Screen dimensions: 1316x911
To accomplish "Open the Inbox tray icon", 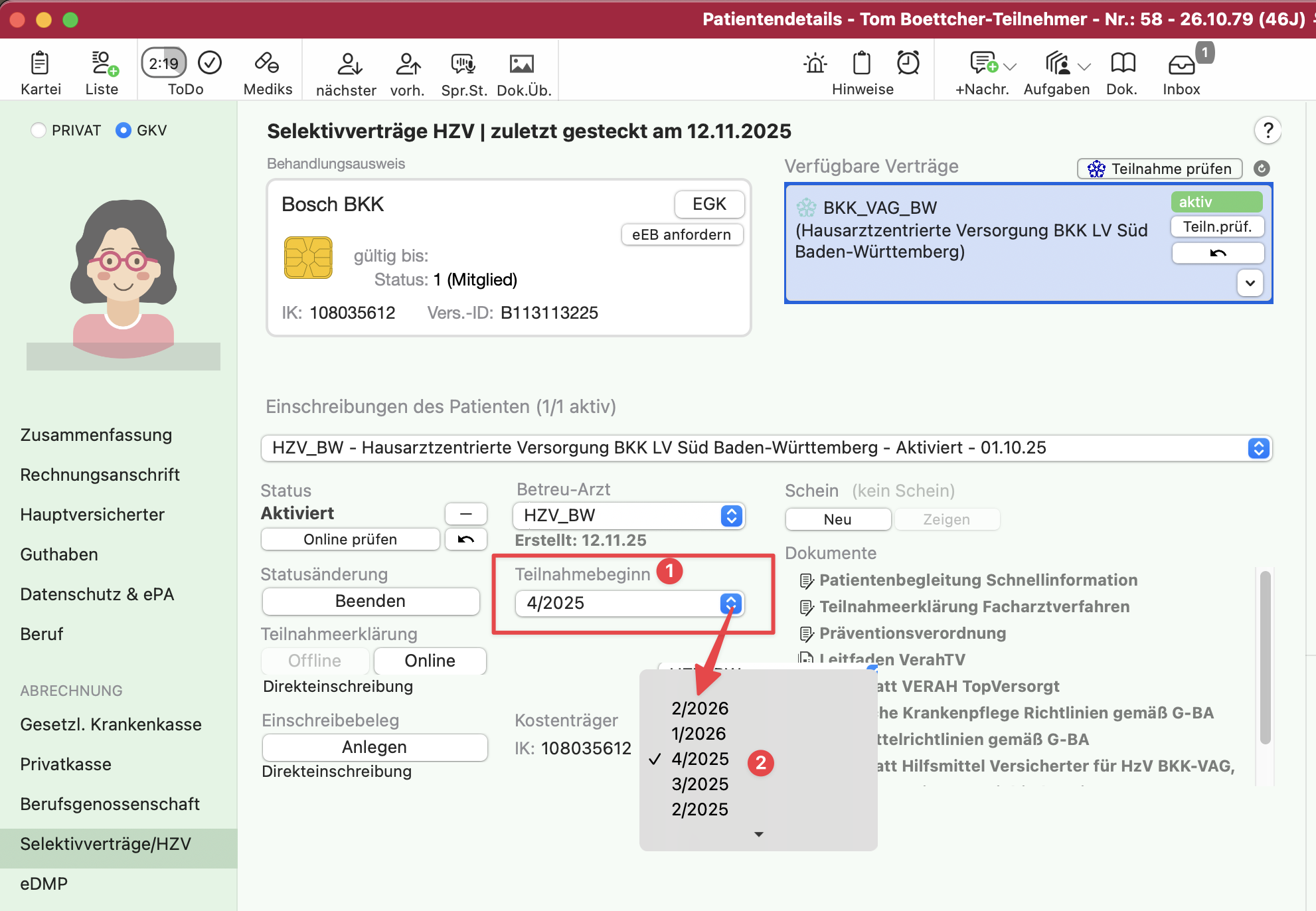I will [x=1181, y=64].
